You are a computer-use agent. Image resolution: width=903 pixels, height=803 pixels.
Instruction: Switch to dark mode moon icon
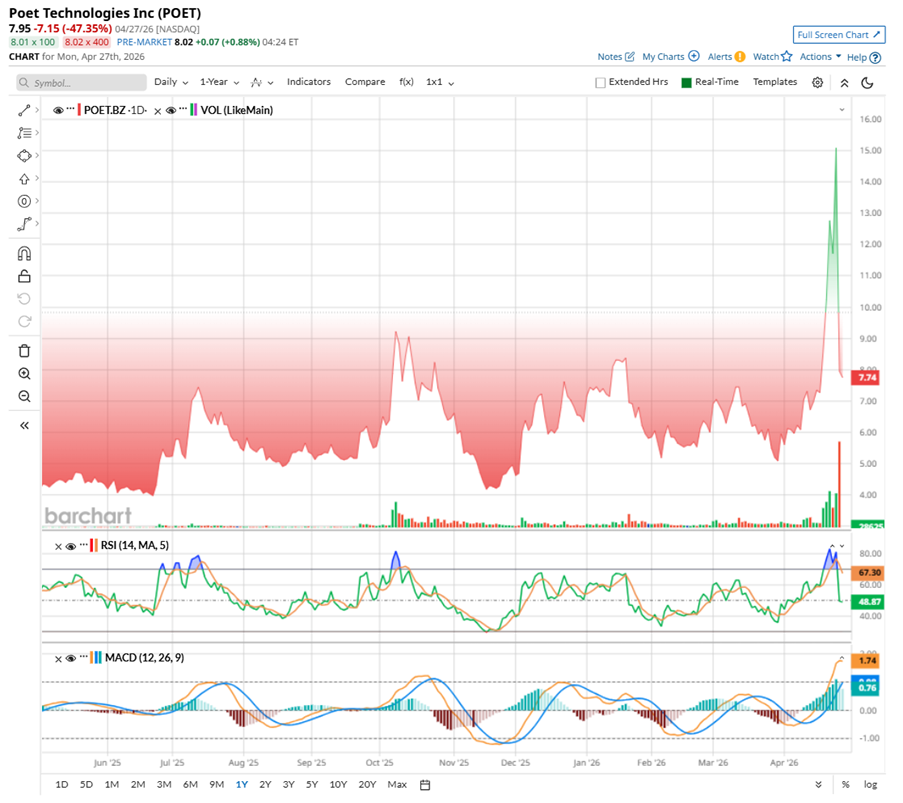tap(867, 83)
